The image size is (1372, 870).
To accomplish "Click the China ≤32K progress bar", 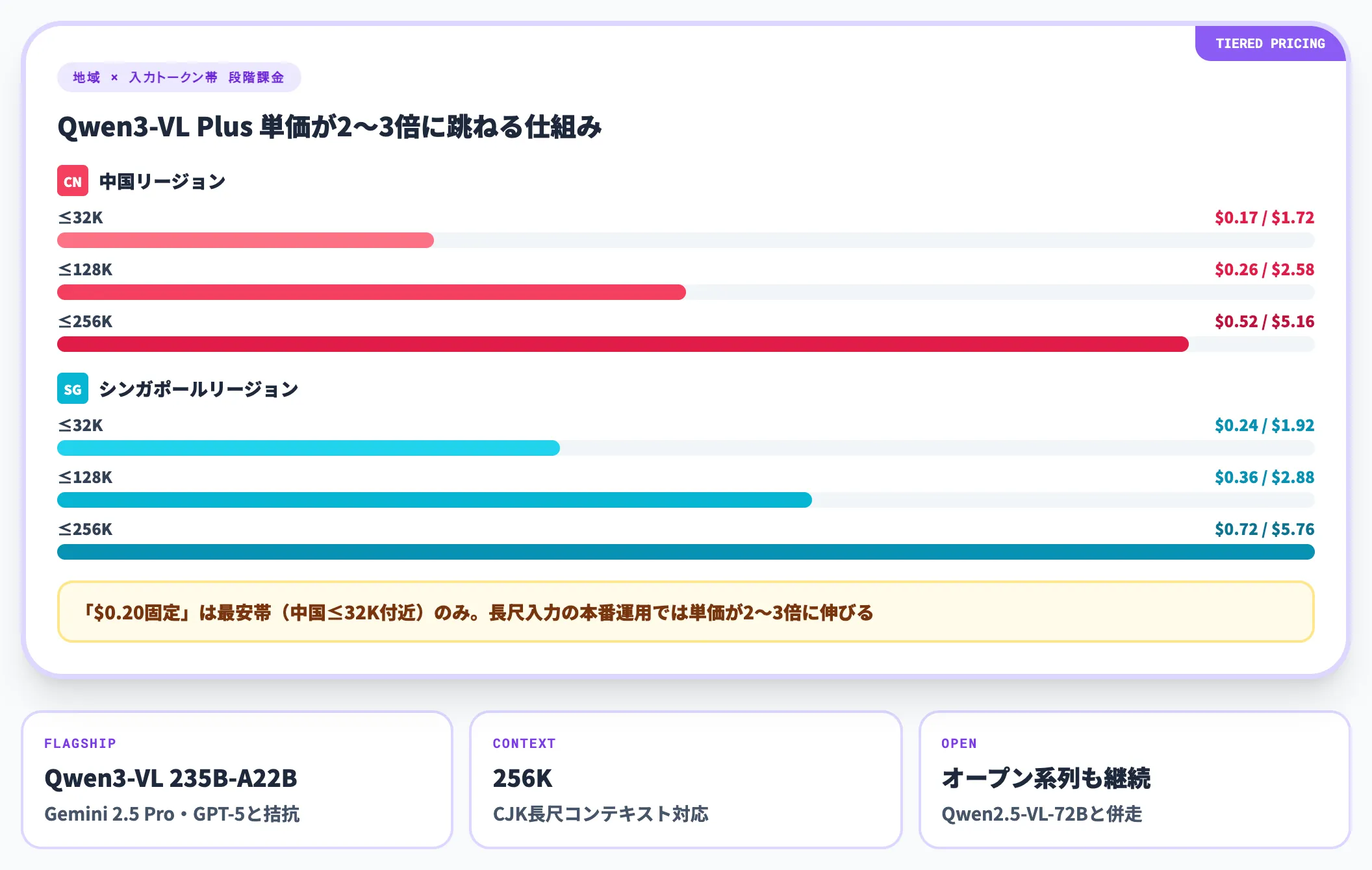I will (686, 240).
